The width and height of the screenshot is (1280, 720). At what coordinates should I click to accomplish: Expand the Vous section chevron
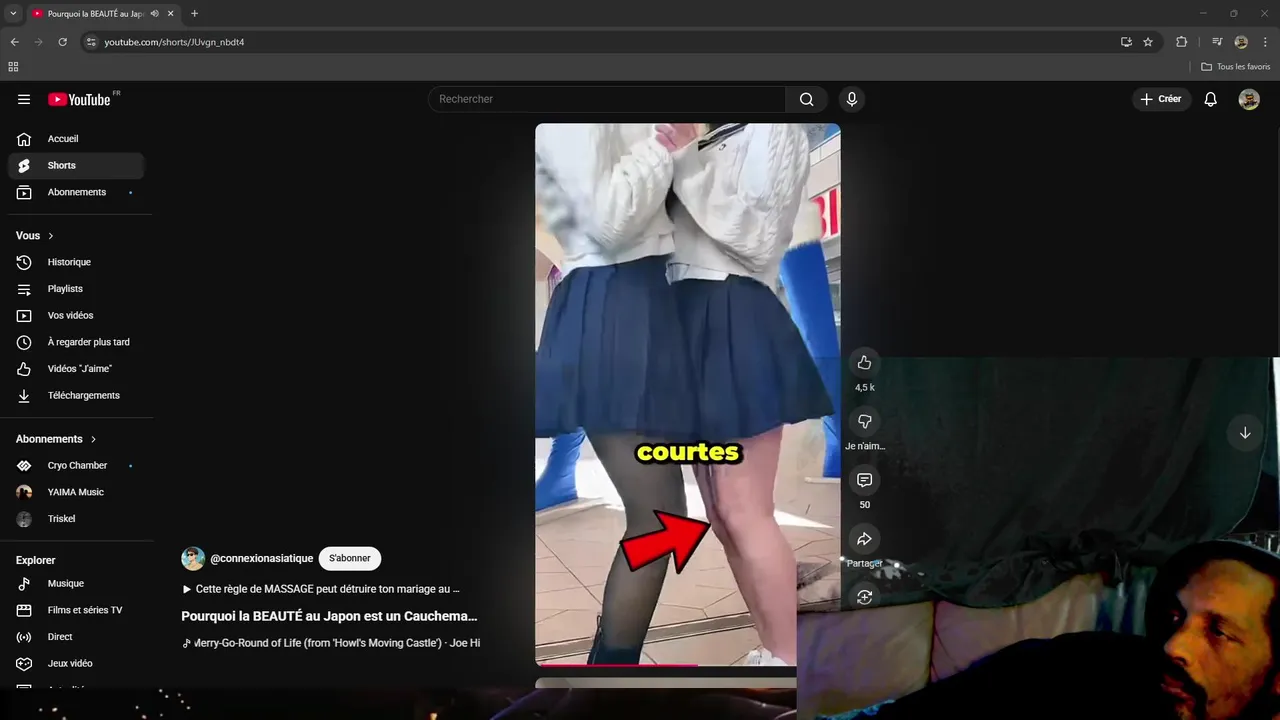pos(51,236)
